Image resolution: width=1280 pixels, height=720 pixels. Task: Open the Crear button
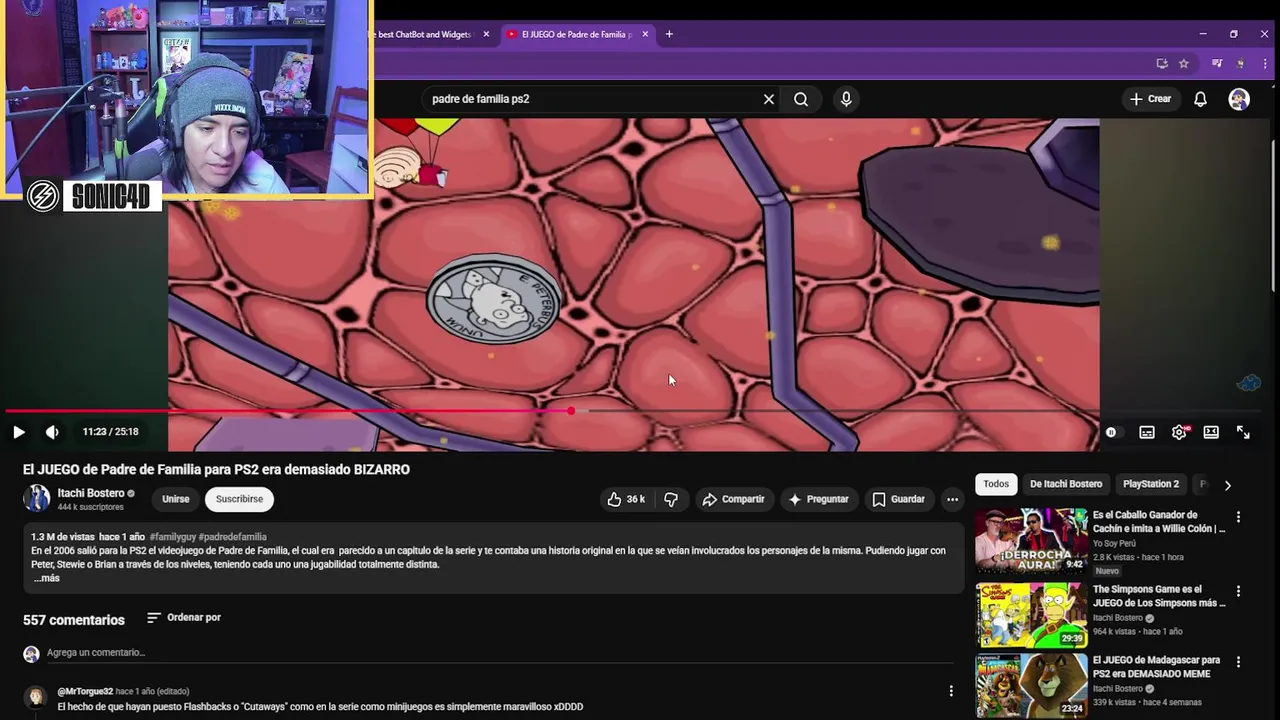click(1150, 99)
